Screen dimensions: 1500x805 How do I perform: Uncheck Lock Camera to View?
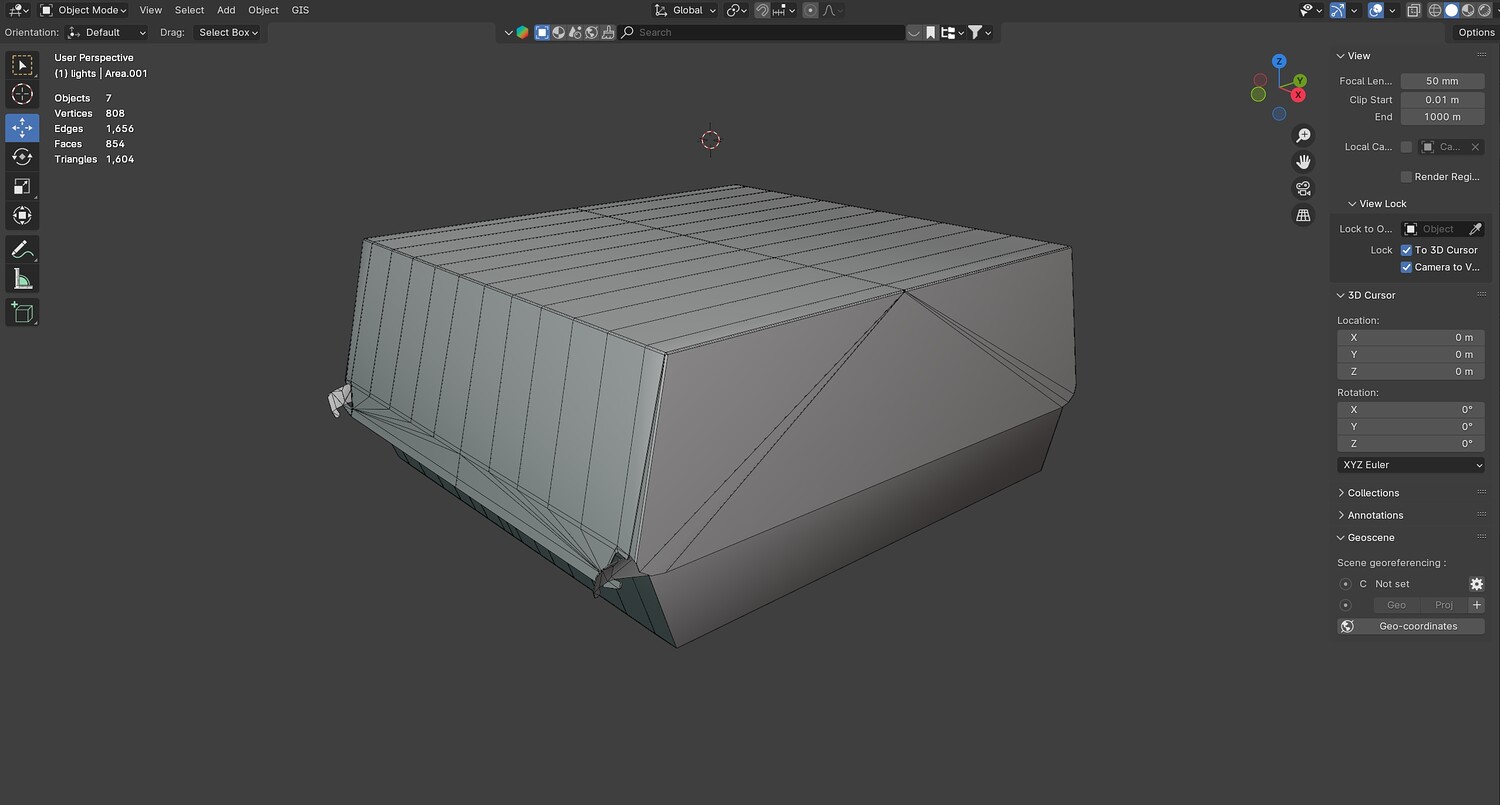(x=1406, y=267)
